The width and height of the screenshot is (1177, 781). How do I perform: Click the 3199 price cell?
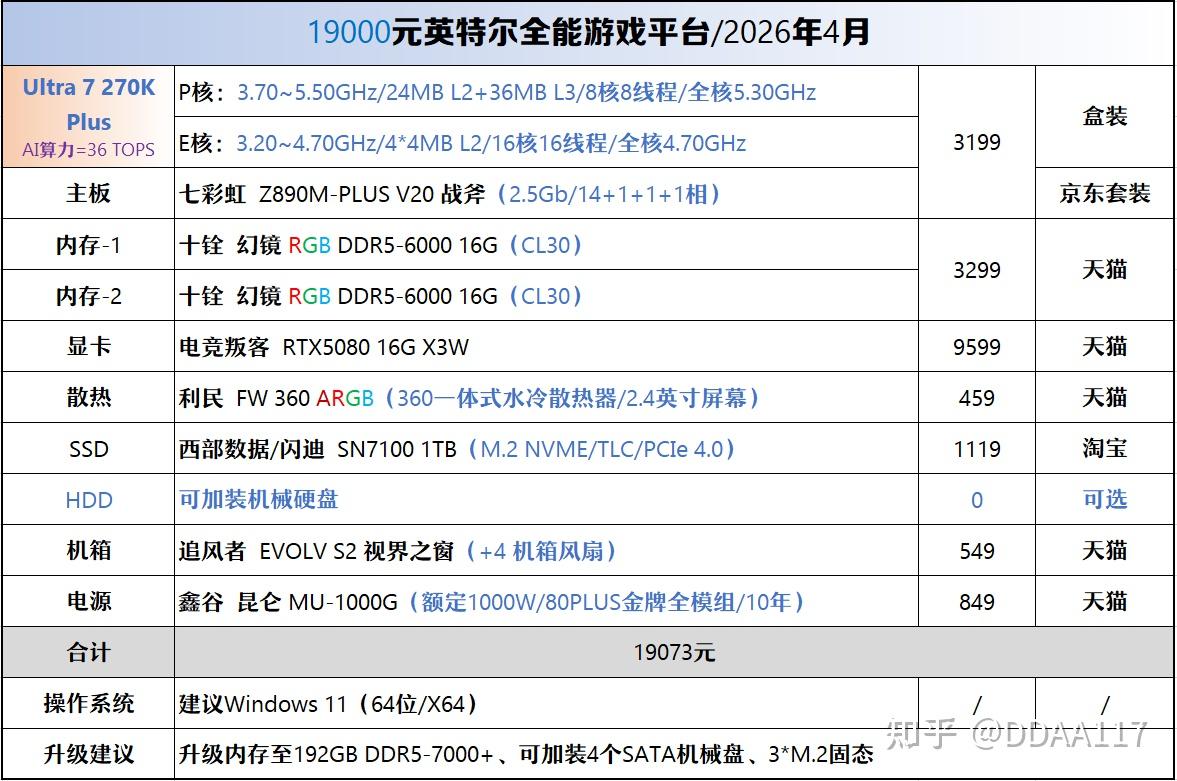977,142
